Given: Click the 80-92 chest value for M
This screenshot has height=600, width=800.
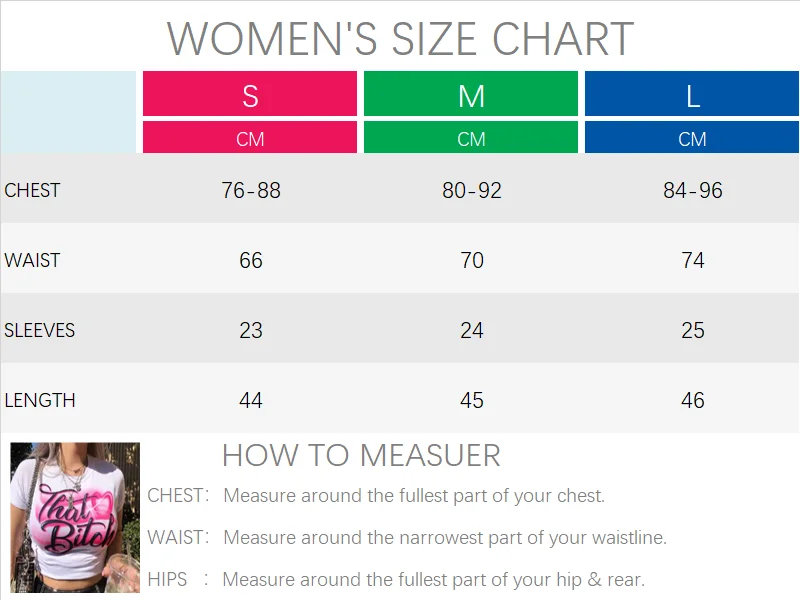Looking at the screenshot, I should tap(471, 190).
